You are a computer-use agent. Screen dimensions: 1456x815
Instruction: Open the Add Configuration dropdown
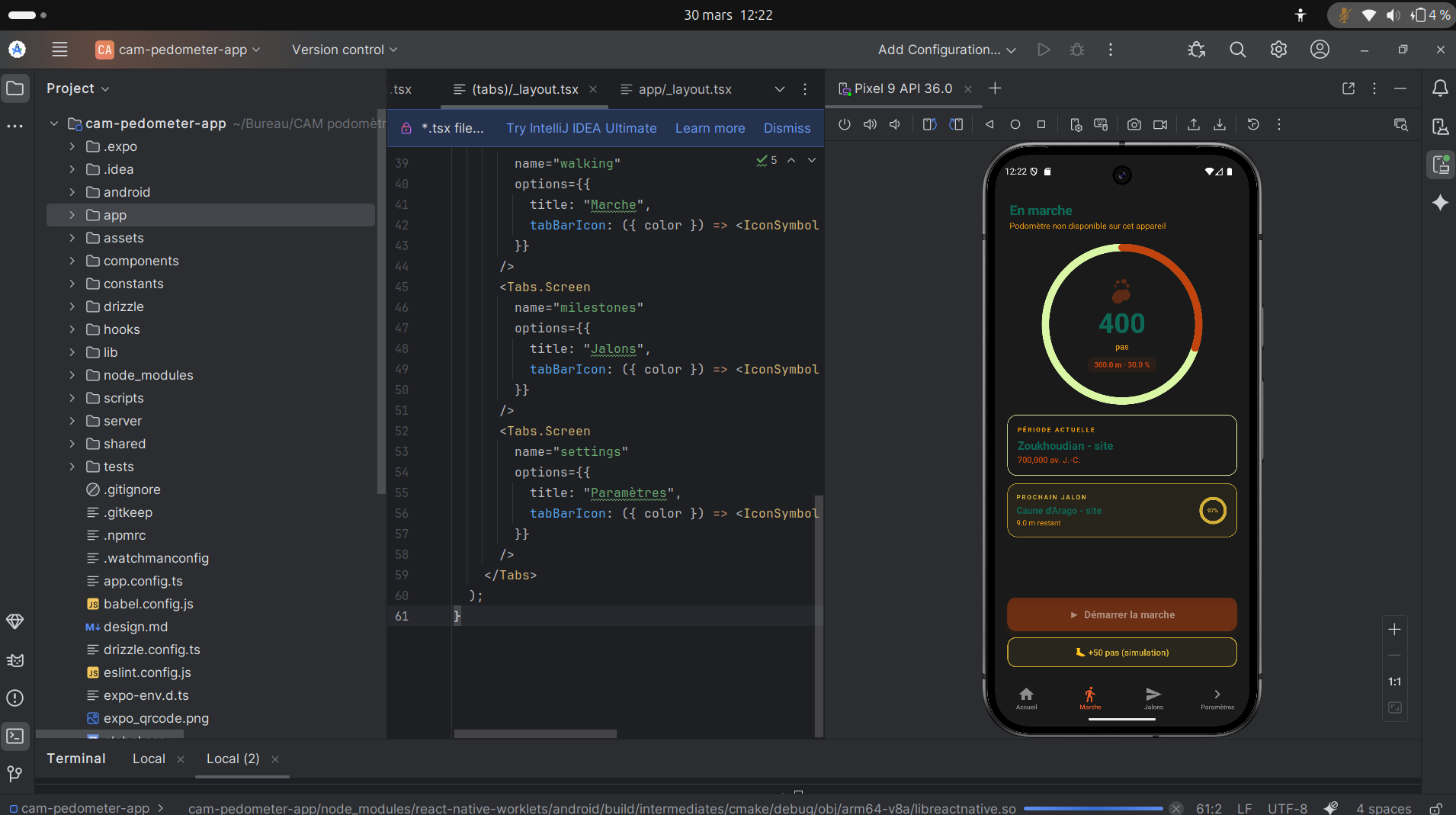(x=947, y=50)
